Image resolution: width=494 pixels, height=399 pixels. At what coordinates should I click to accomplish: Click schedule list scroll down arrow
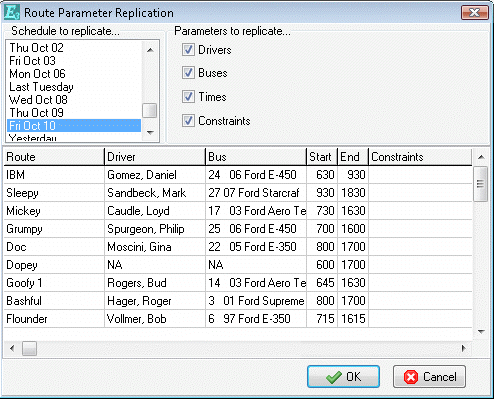click(x=150, y=132)
